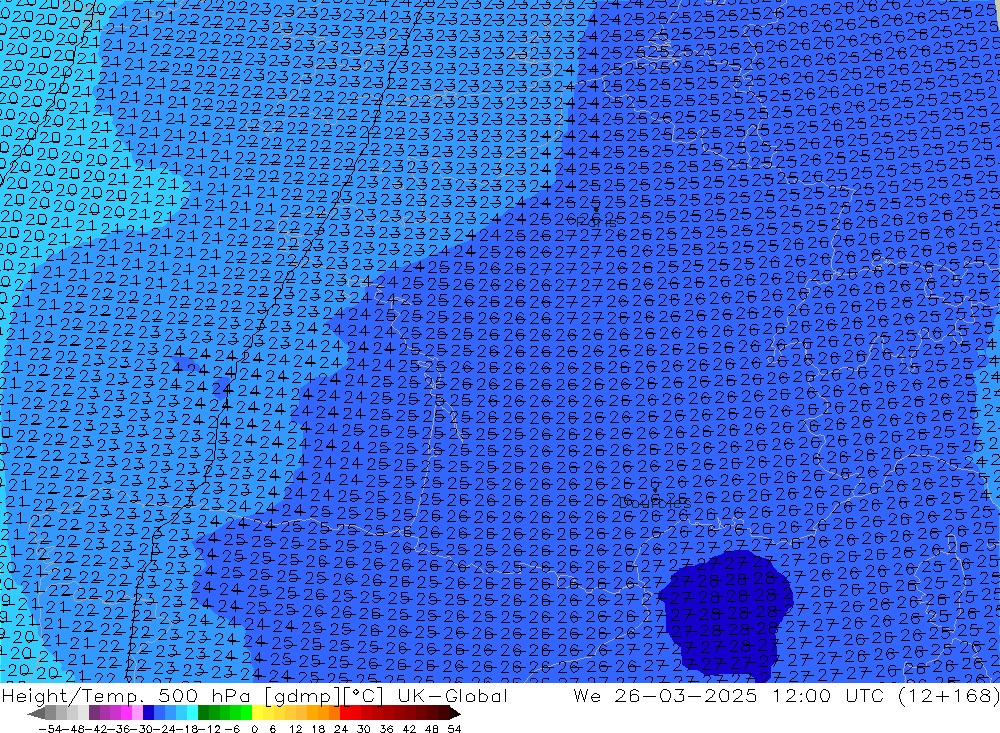Click the '54' legend value
This screenshot has width=1000, height=733.
[x=454, y=728]
